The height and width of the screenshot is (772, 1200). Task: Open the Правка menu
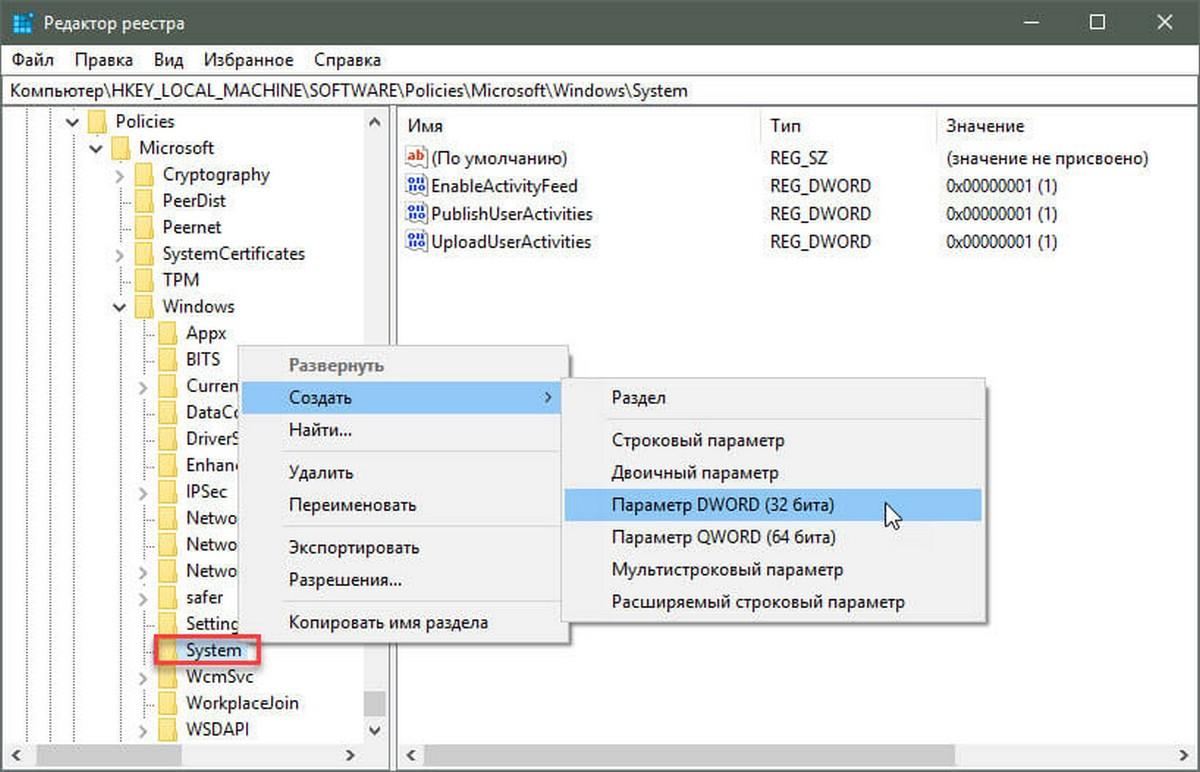click(x=104, y=60)
